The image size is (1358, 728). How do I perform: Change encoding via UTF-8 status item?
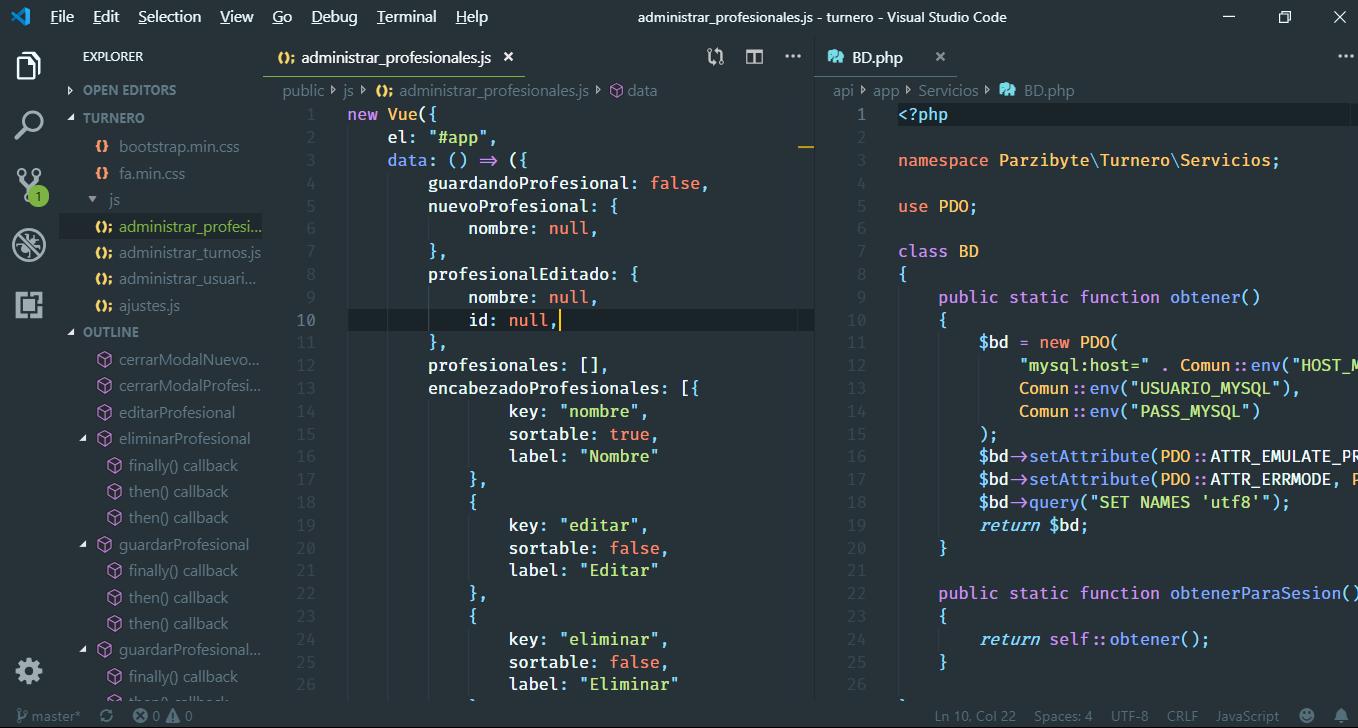coord(1130,716)
